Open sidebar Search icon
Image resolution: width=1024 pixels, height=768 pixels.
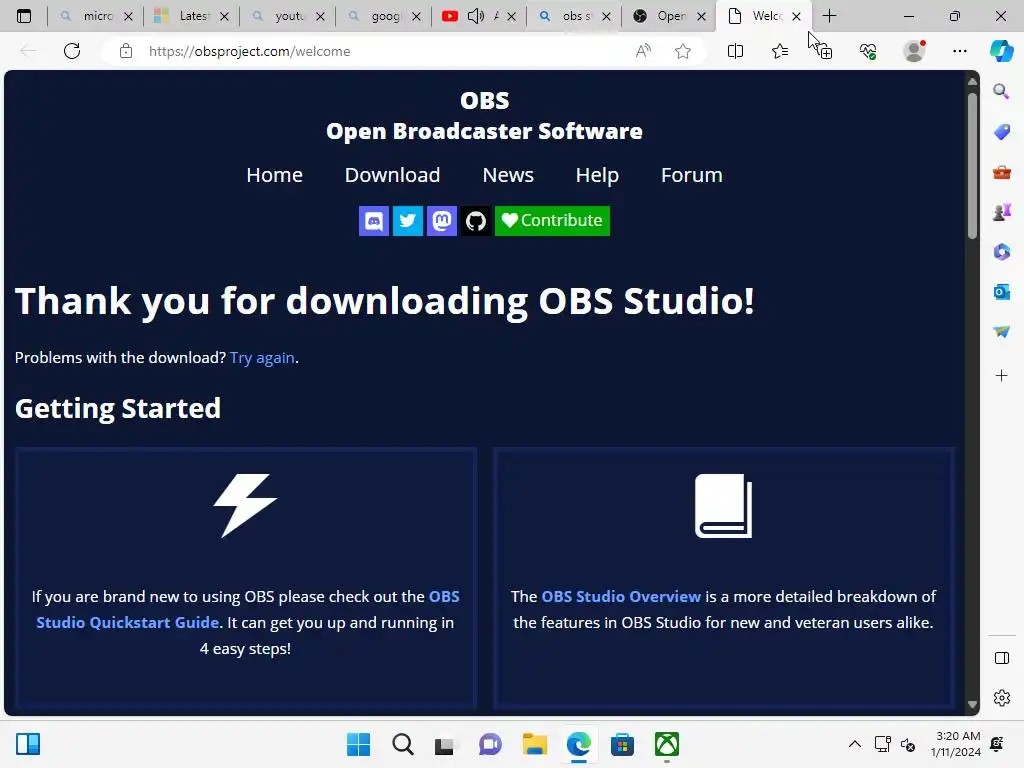(1001, 91)
